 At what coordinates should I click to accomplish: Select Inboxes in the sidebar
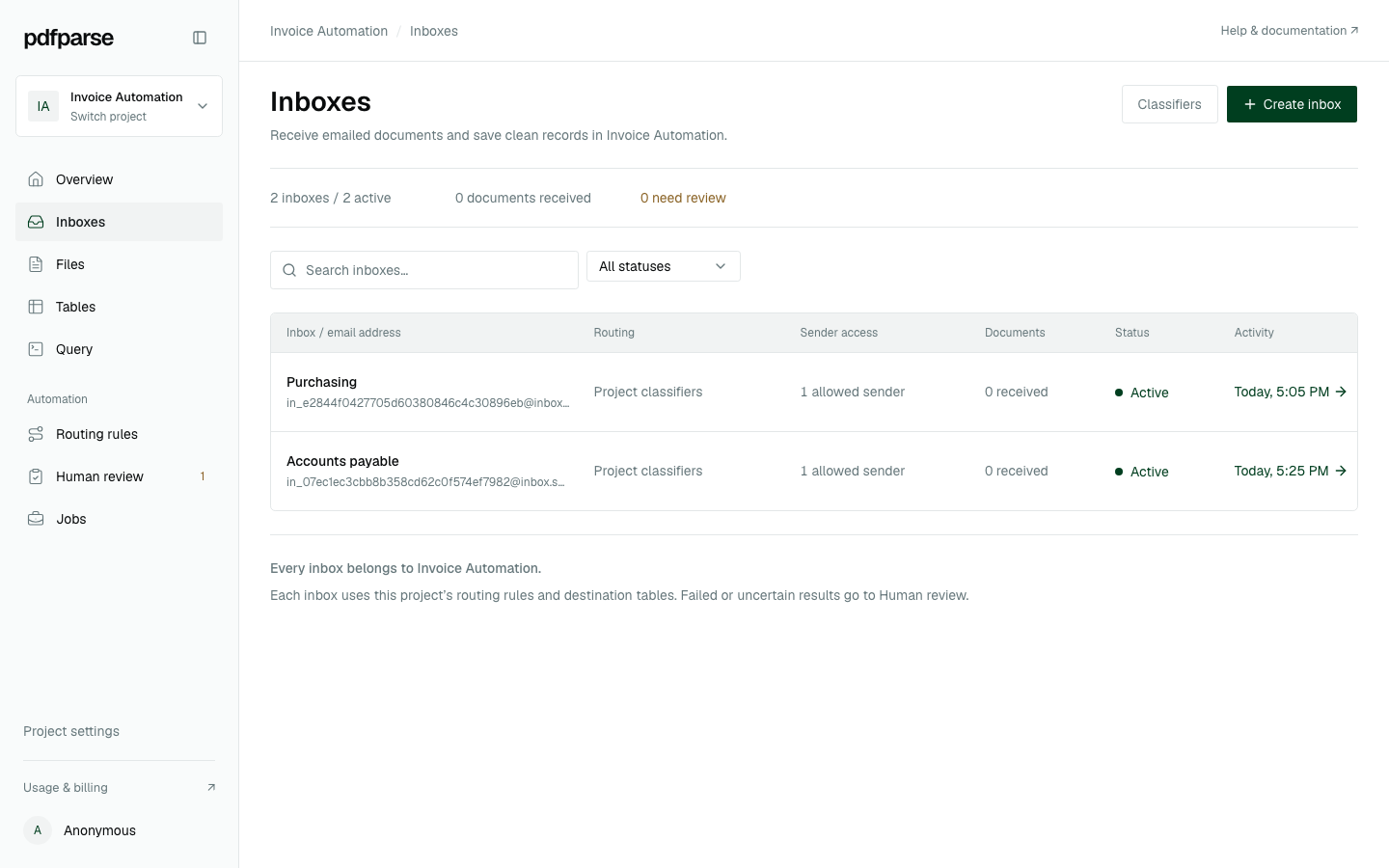(119, 222)
